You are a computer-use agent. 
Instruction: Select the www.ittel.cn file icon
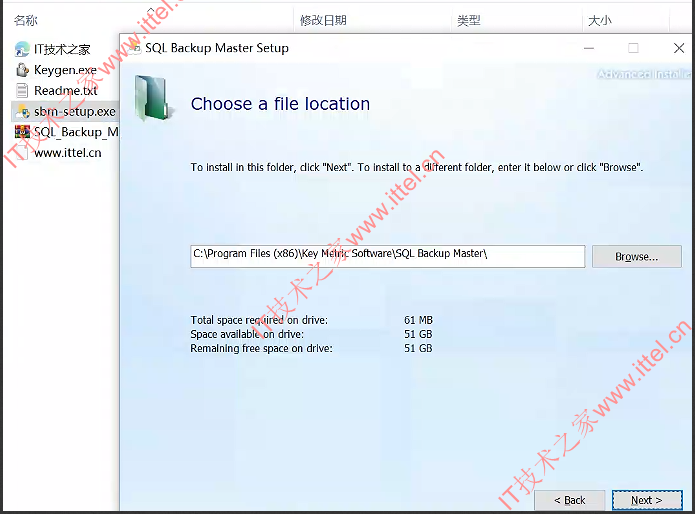pyautogui.click(x=22, y=153)
